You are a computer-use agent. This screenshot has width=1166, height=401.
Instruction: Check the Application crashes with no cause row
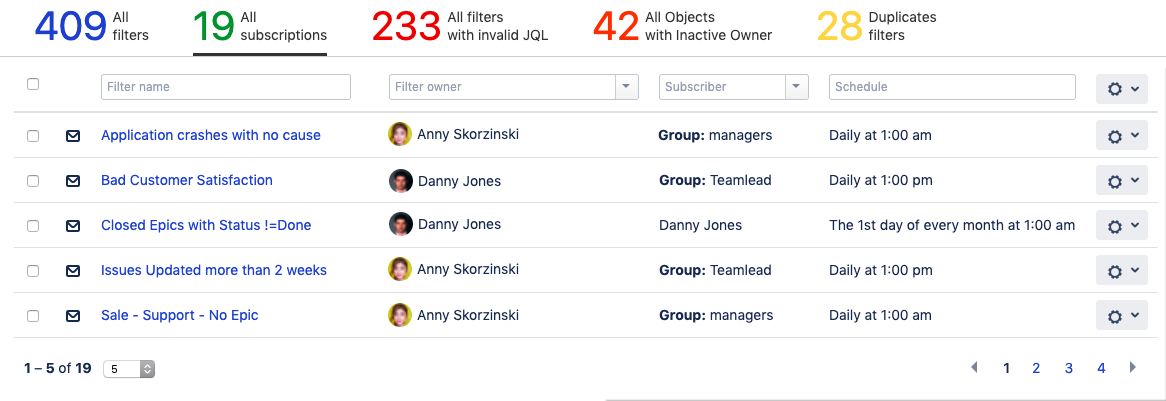tap(33, 136)
